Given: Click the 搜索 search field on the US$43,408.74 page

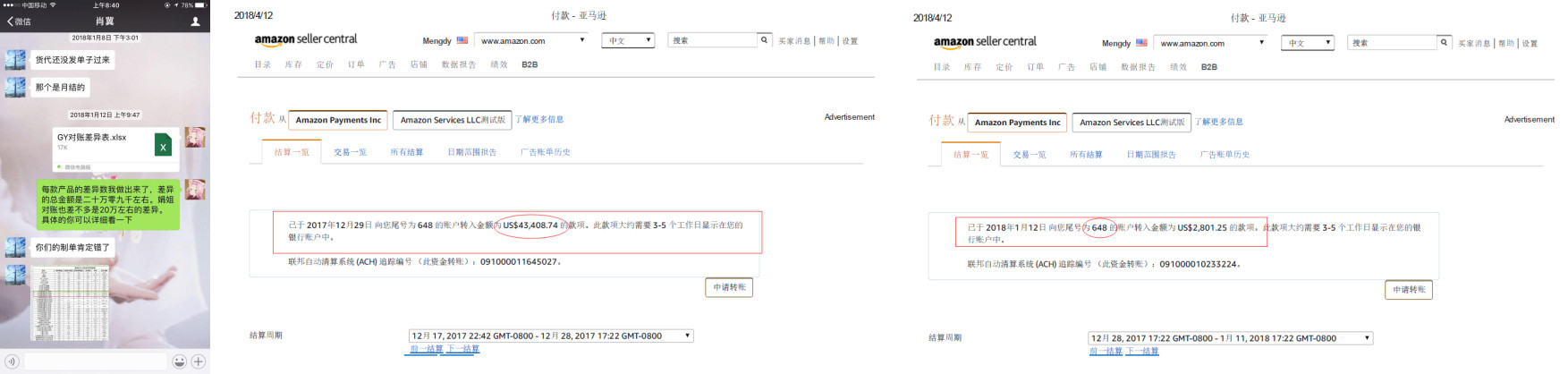Looking at the screenshot, I should (712, 40).
